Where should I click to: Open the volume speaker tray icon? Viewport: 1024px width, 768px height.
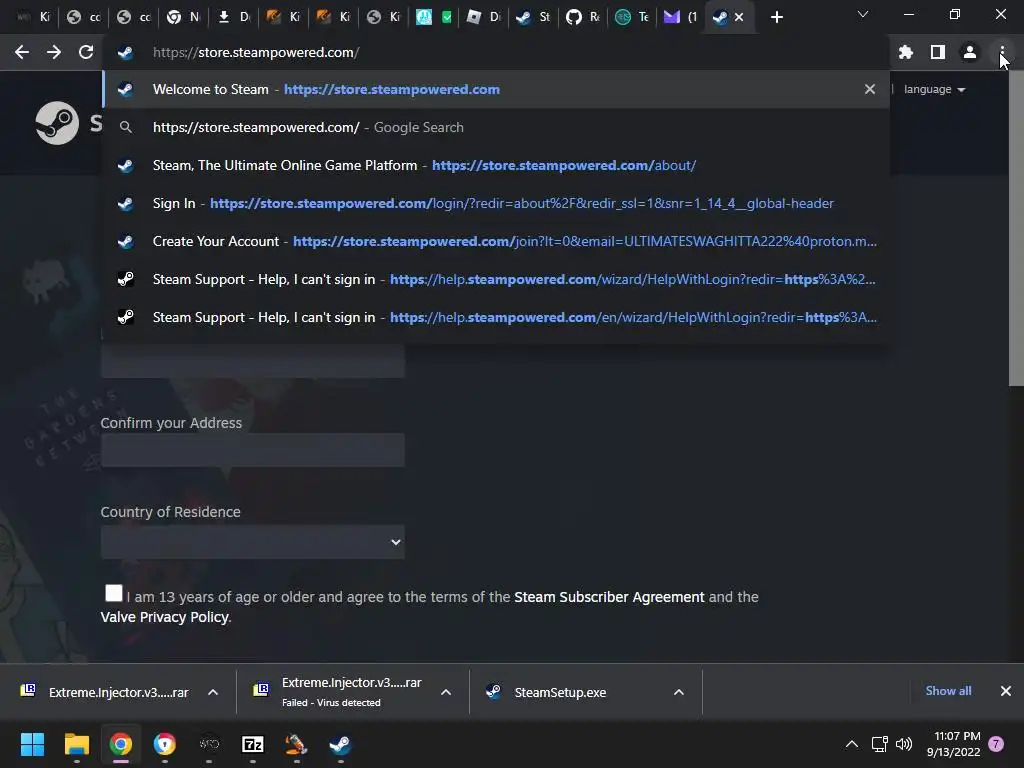pos(904,744)
